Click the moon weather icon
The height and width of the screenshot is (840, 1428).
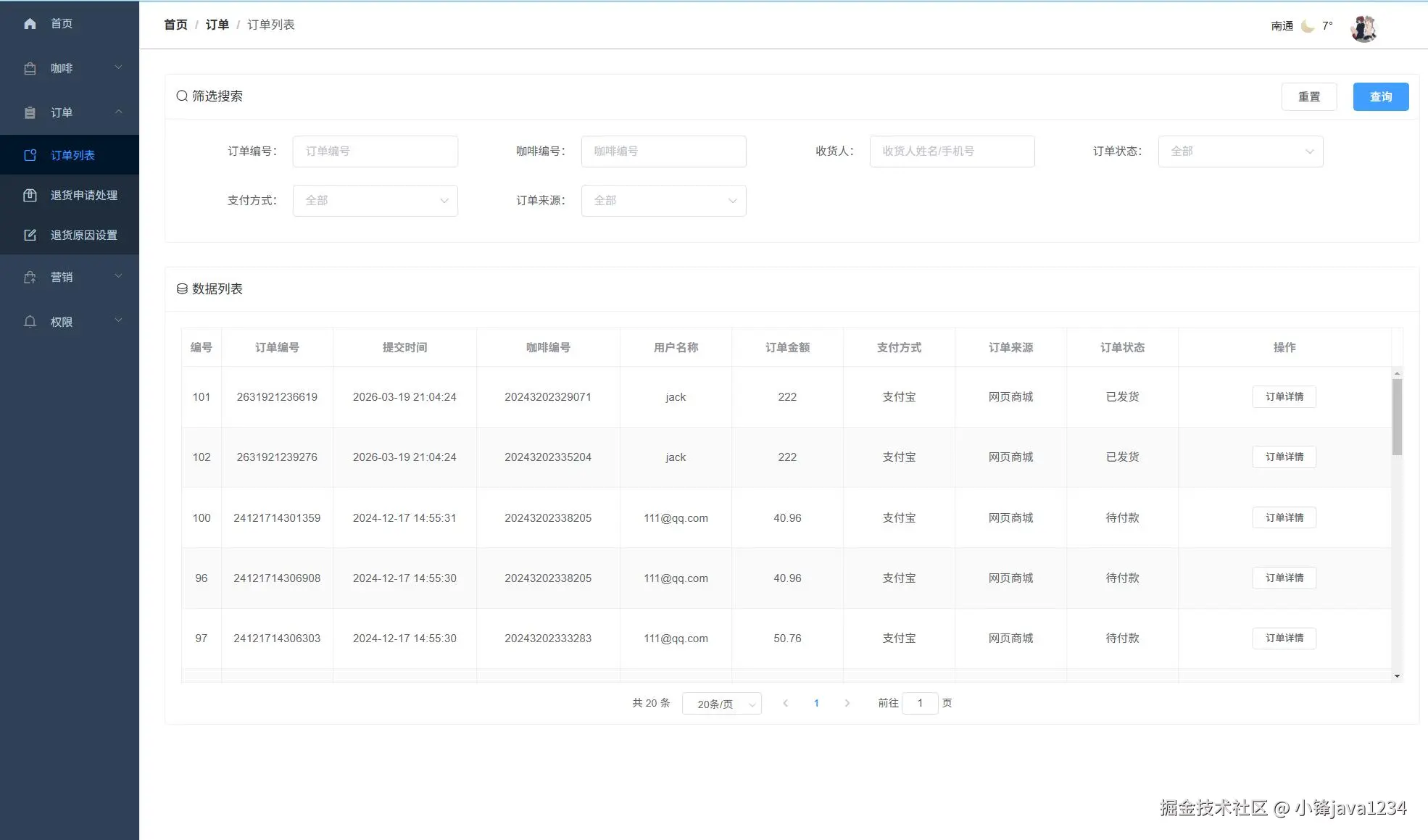(x=1308, y=26)
